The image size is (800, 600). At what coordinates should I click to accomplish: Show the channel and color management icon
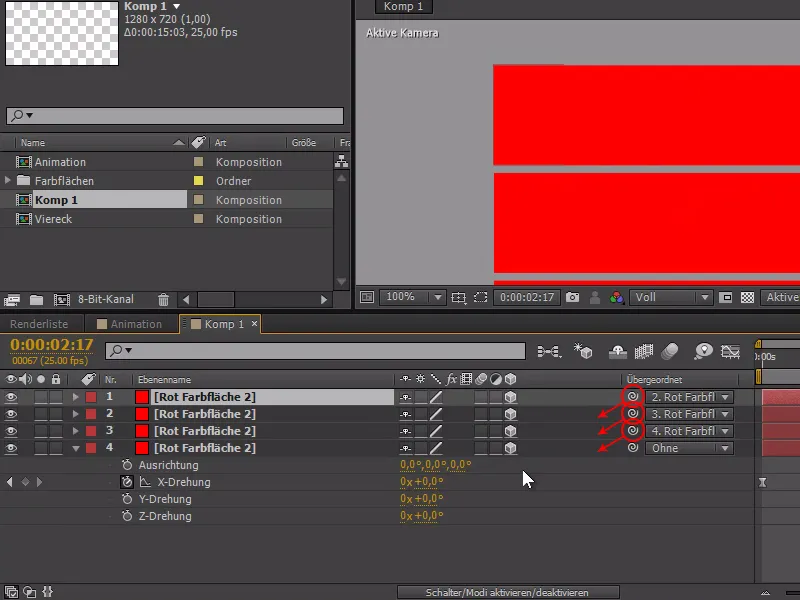pyautogui.click(x=616, y=297)
